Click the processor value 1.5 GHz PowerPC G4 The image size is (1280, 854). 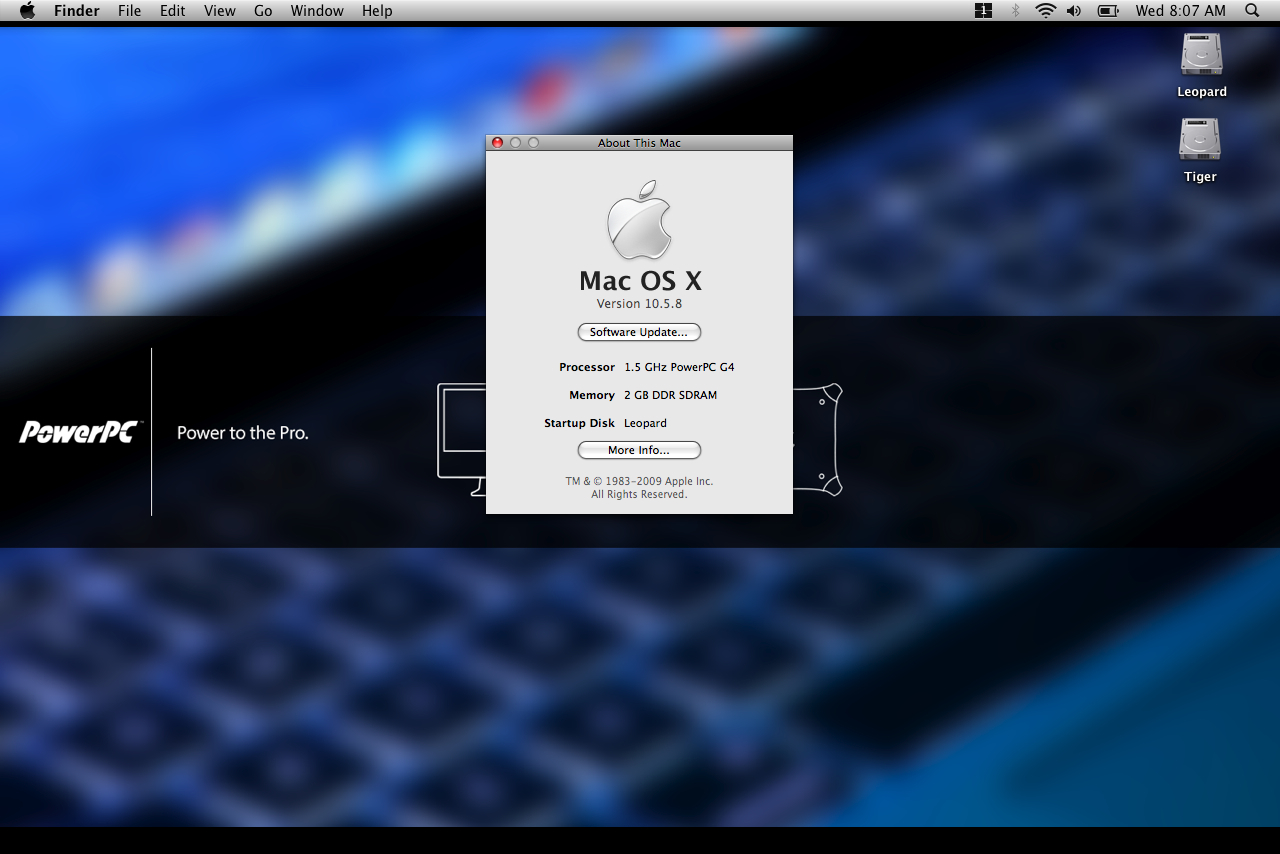coord(679,367)
